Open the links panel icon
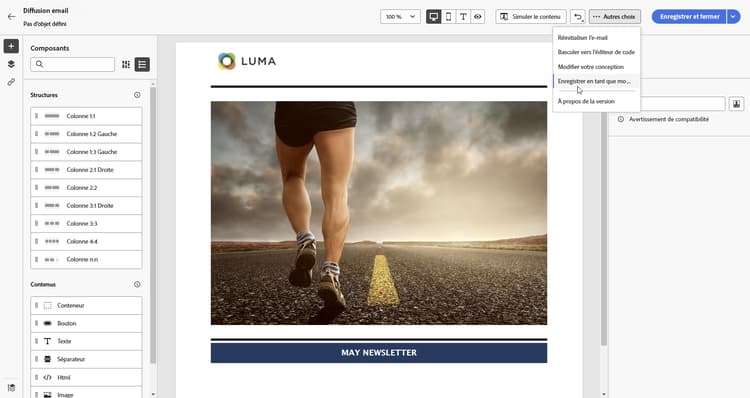The image size is (750, 398). [x=11, y=82]
